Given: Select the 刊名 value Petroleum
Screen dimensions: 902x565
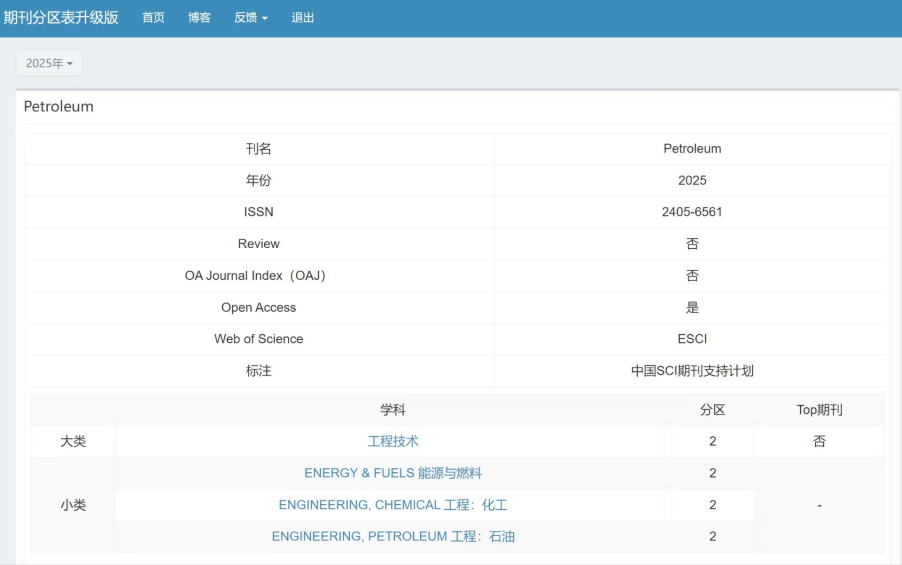Looking at the screenshot, I should click(692, 148).
